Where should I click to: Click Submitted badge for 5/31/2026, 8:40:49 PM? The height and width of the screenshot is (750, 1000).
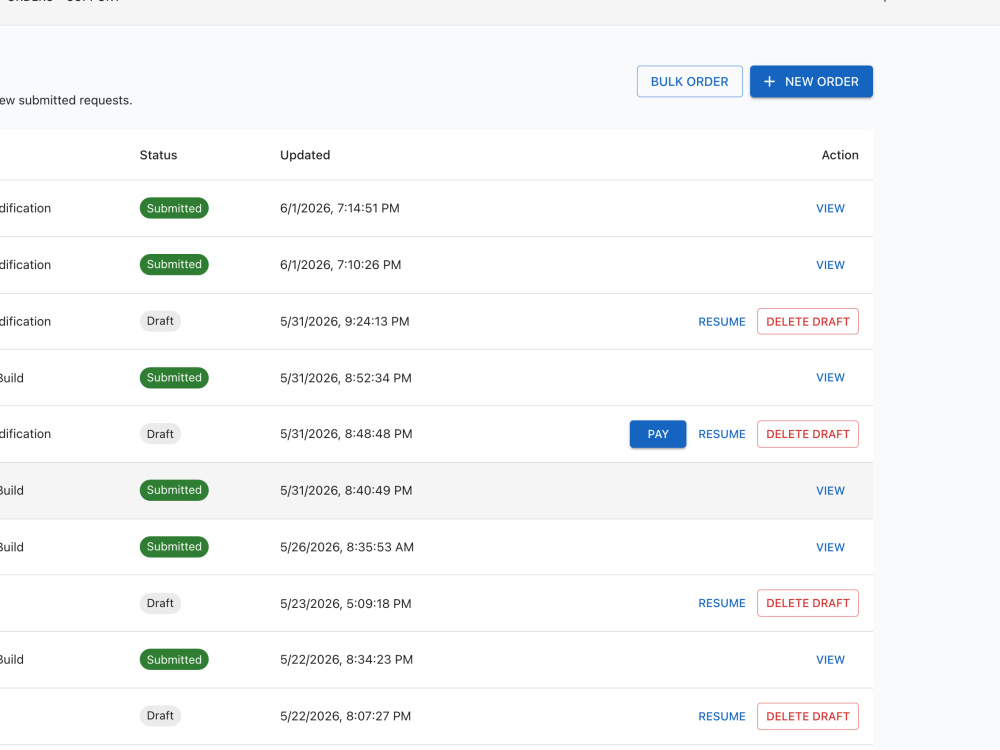point(174,490)
